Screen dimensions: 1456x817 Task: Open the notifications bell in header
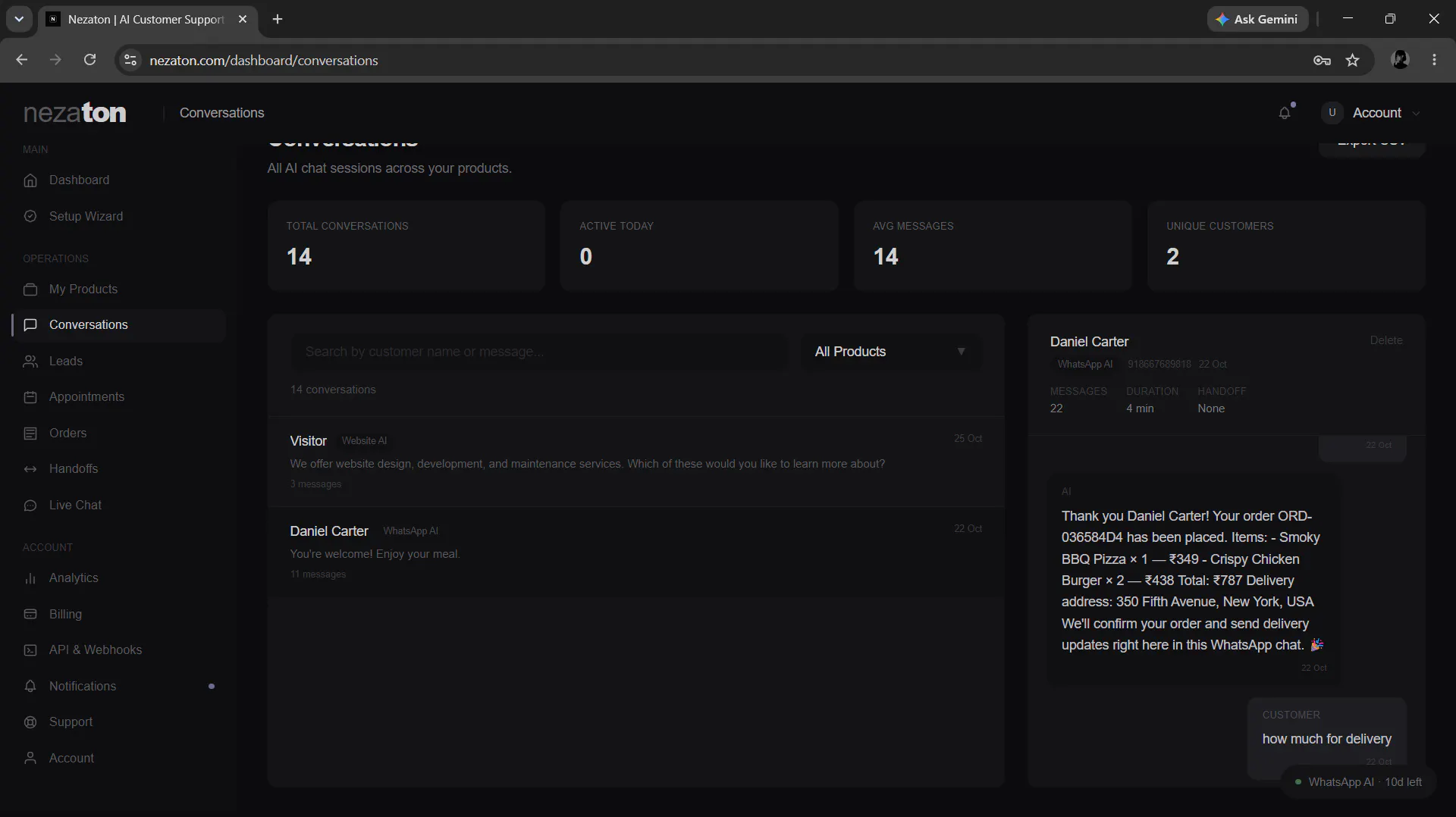[x=1285, y=113]
